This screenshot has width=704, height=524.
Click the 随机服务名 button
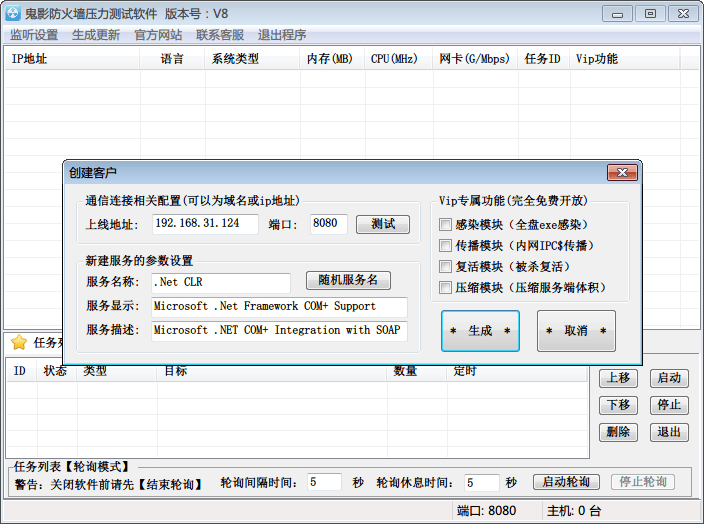(x=348, y=280)
